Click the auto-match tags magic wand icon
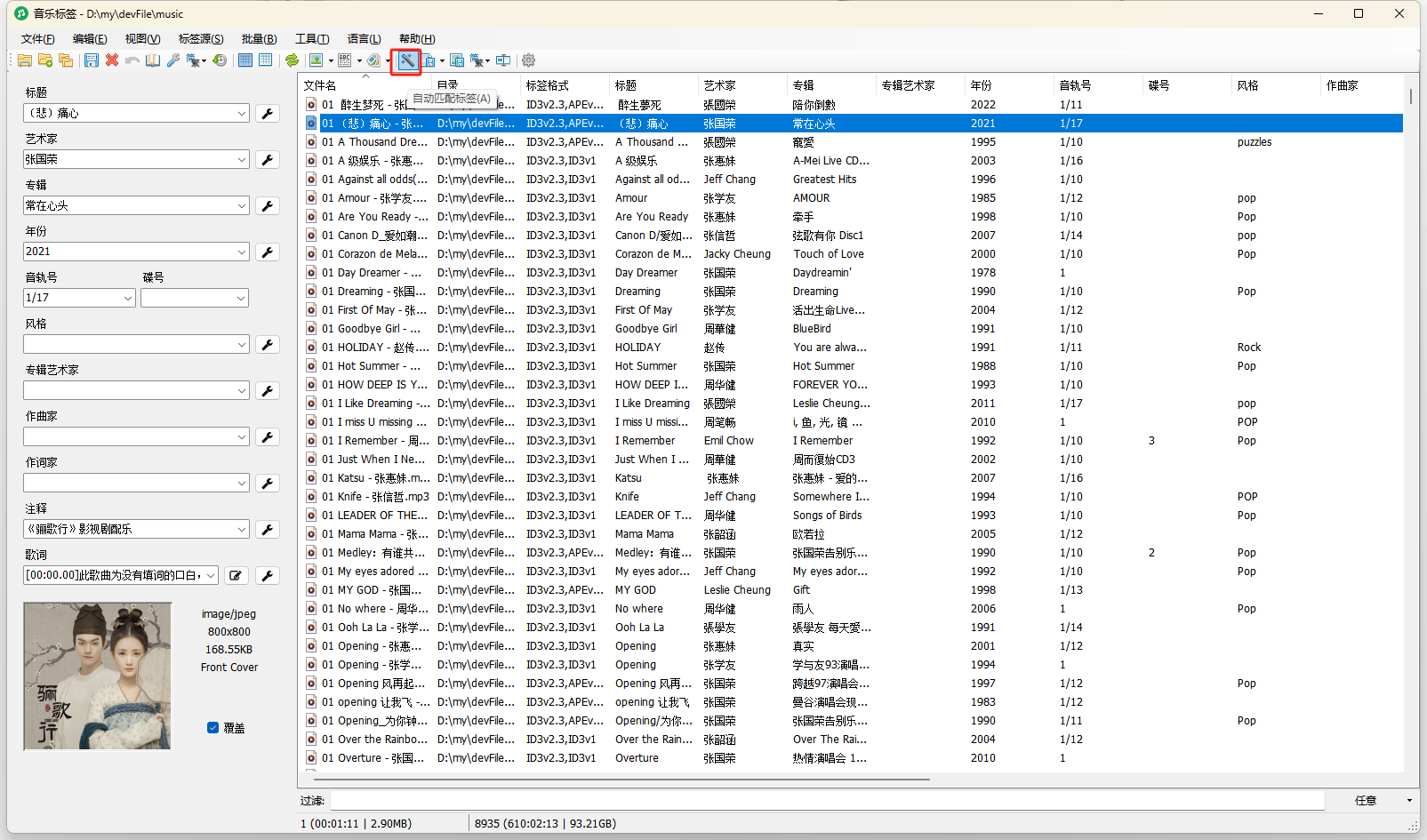The width and height of the screenshot is (1427, 840). click(406, 60)
